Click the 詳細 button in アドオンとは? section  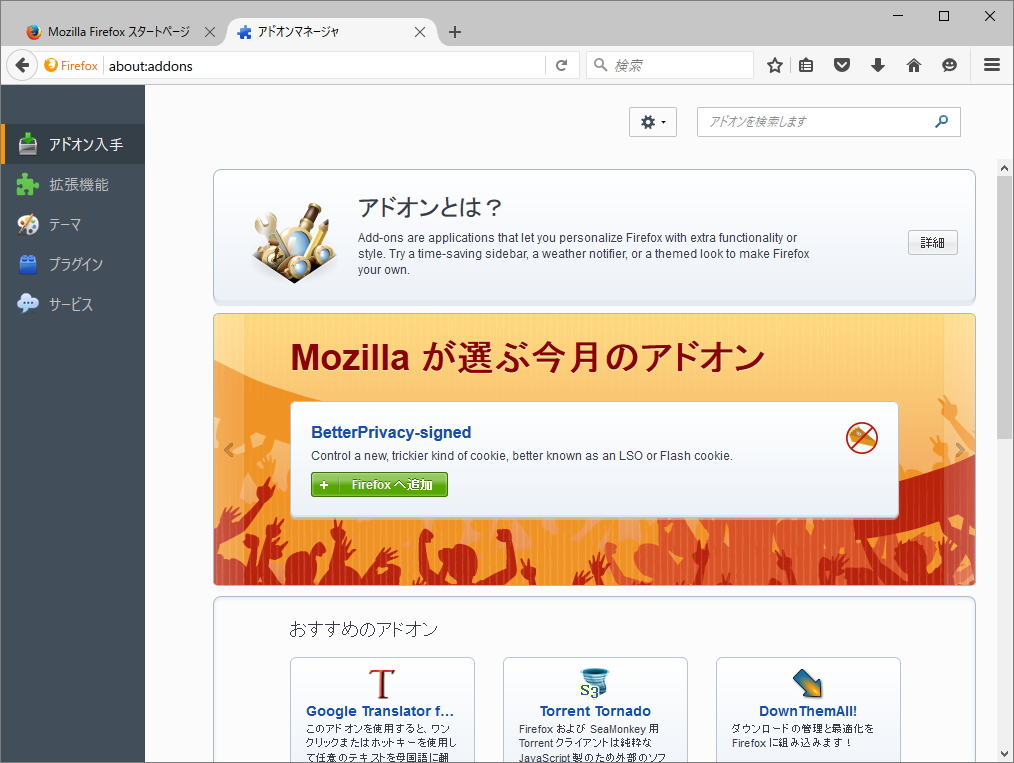[x=932, y=242]
